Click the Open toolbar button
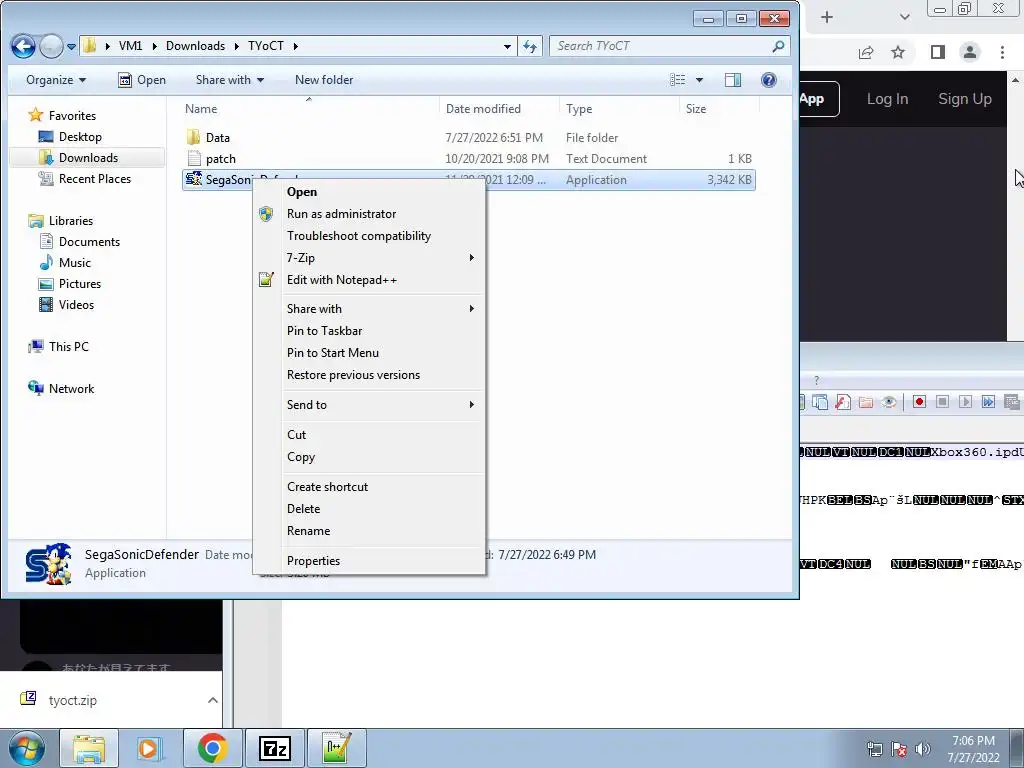 (142, 80)
